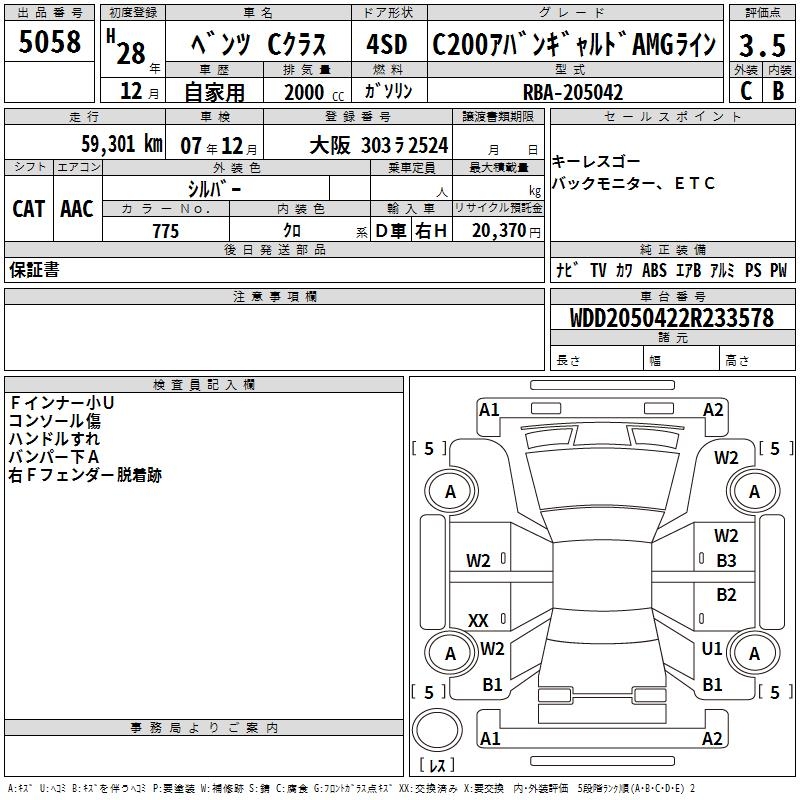Screen dimensions: 800x800
Task: Click recycle deposit 20,370円
Action: (506, 231)
